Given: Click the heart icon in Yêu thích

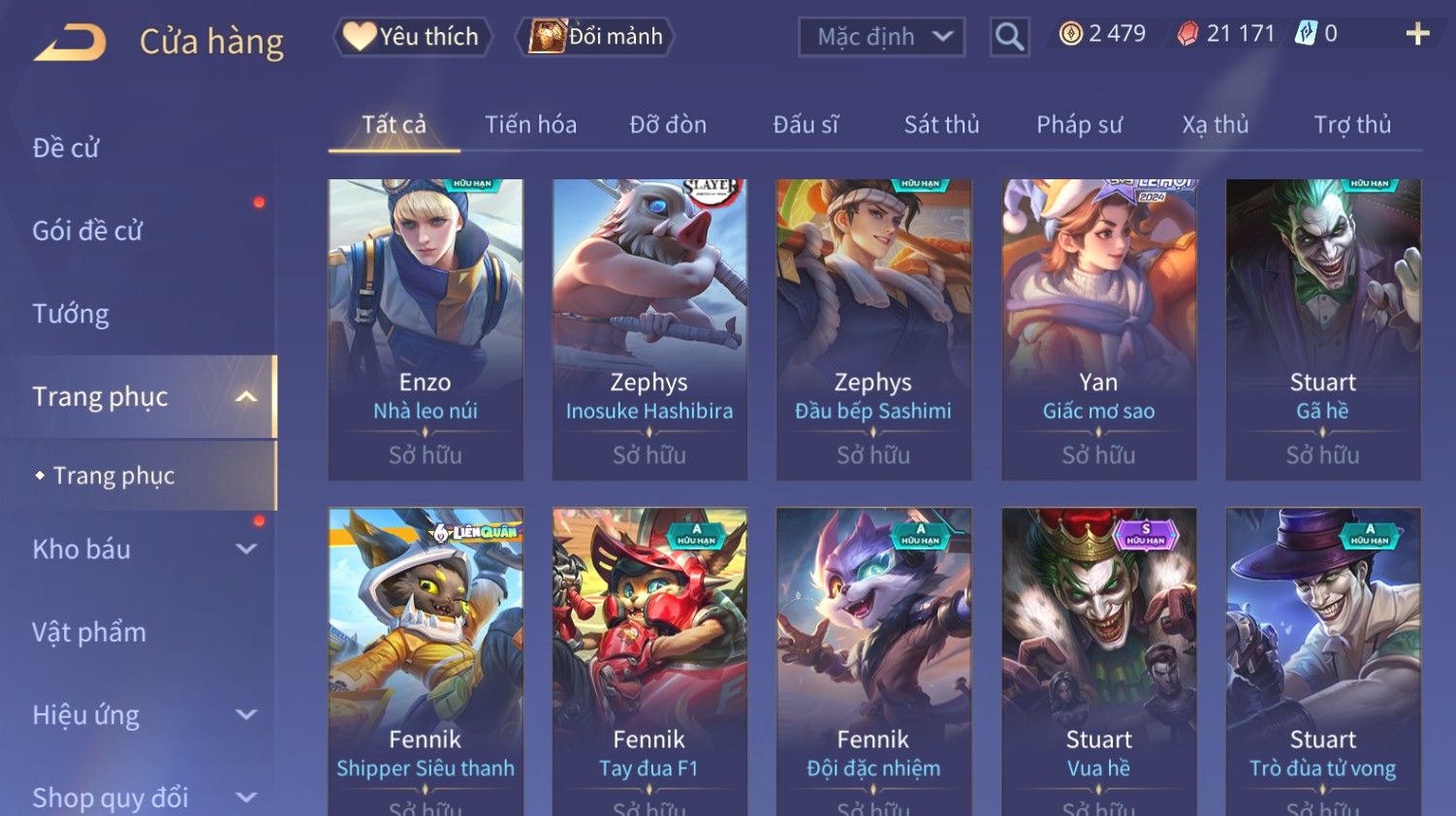Looking at the screenshot, I should pyautogui.click(x=359, y=37).
